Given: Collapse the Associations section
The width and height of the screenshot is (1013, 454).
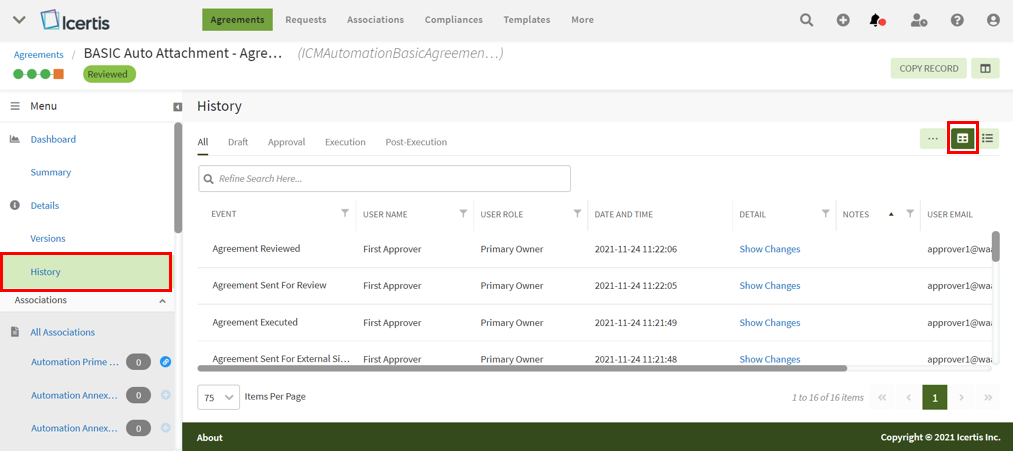Looking at the screenshot, I should [x=162, y=300].
